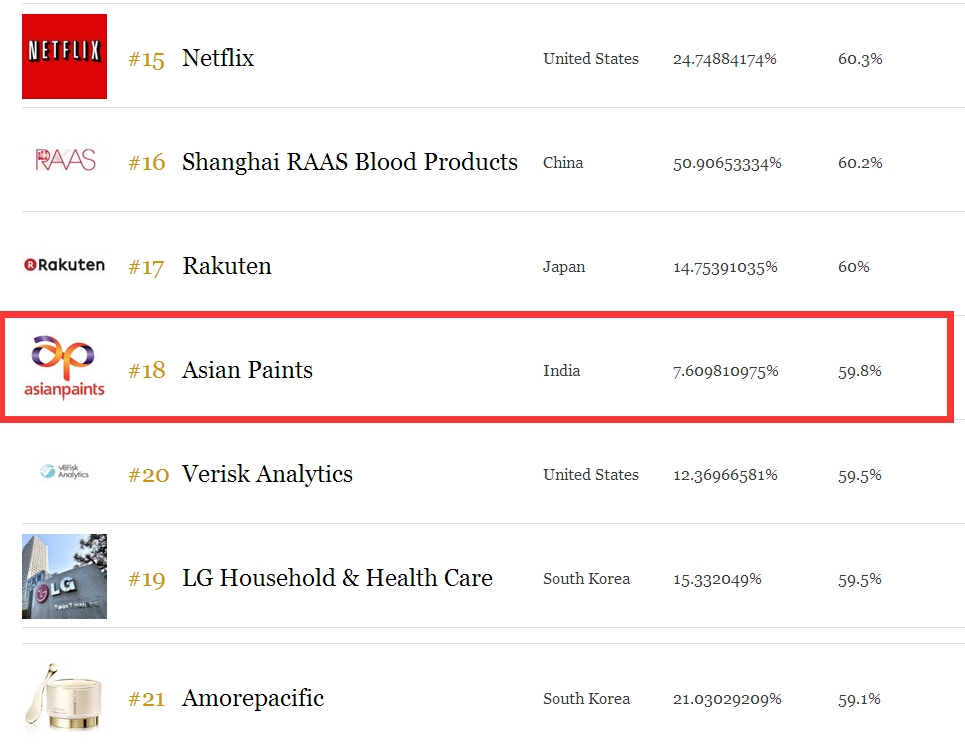
Task: Open the Netflix company link
Action: [218, 58]
